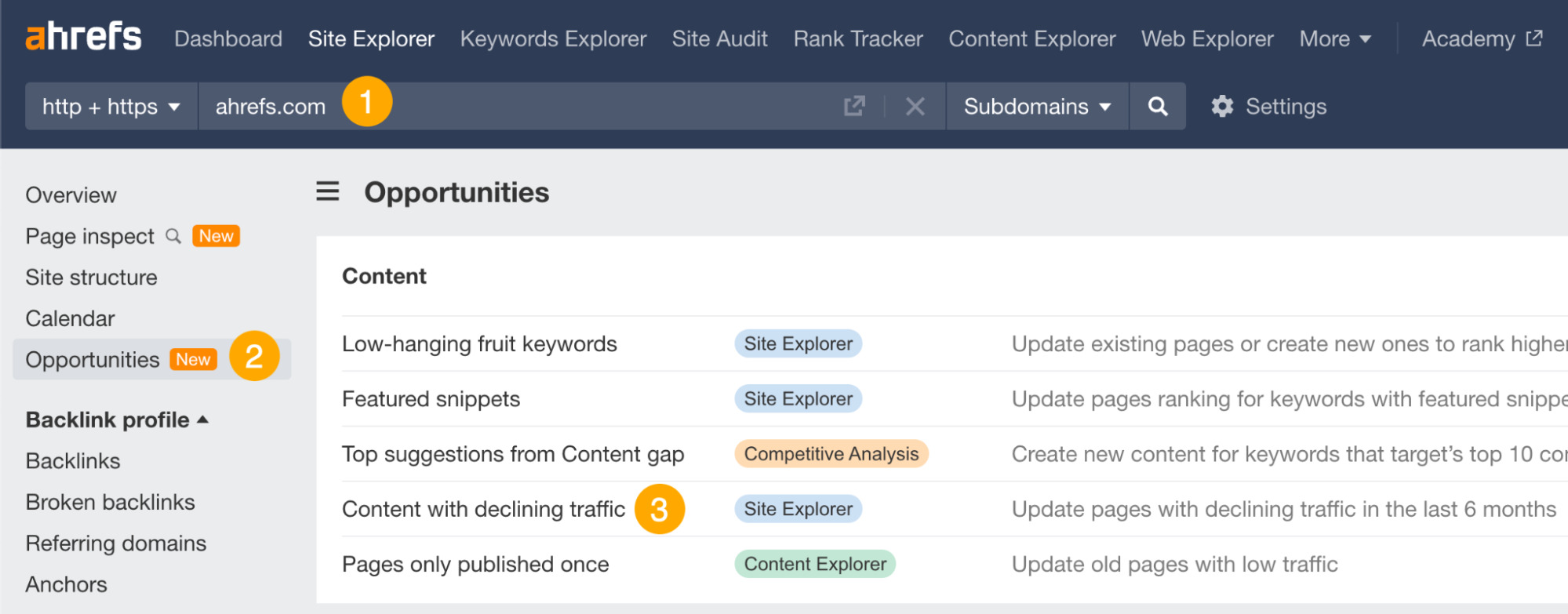Open the Backlinks report
The width and height of the screenshot is (1568, 614).
(73, 461)
